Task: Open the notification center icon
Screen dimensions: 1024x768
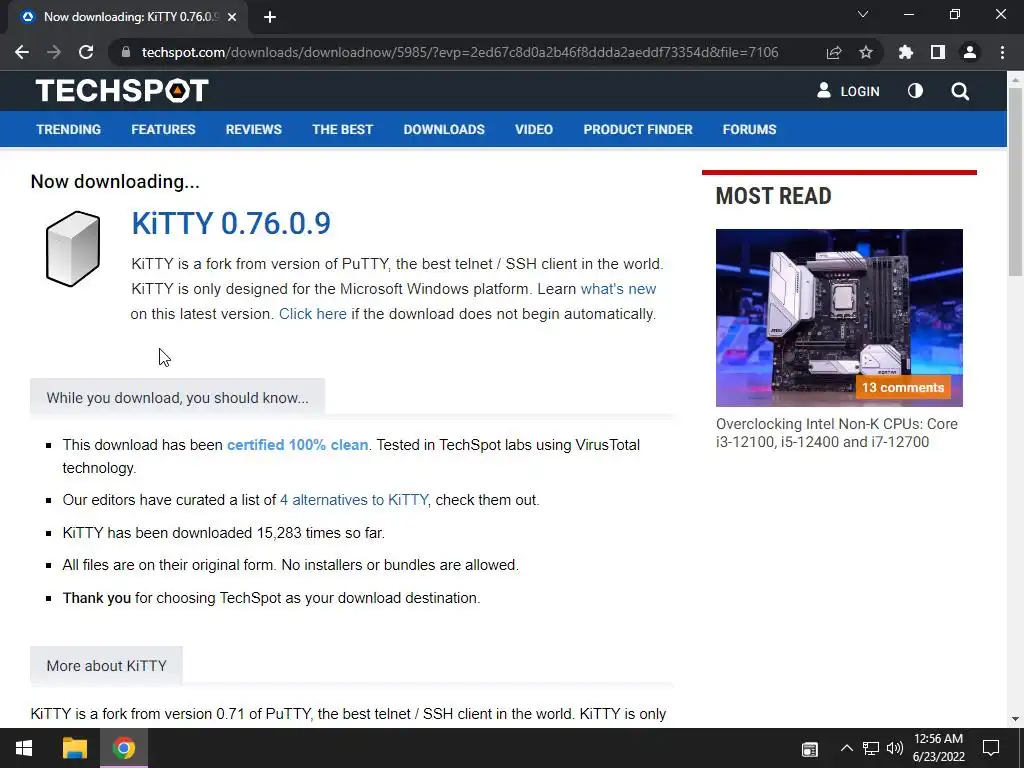Action: pyautogui.click(x=991, y=748)
